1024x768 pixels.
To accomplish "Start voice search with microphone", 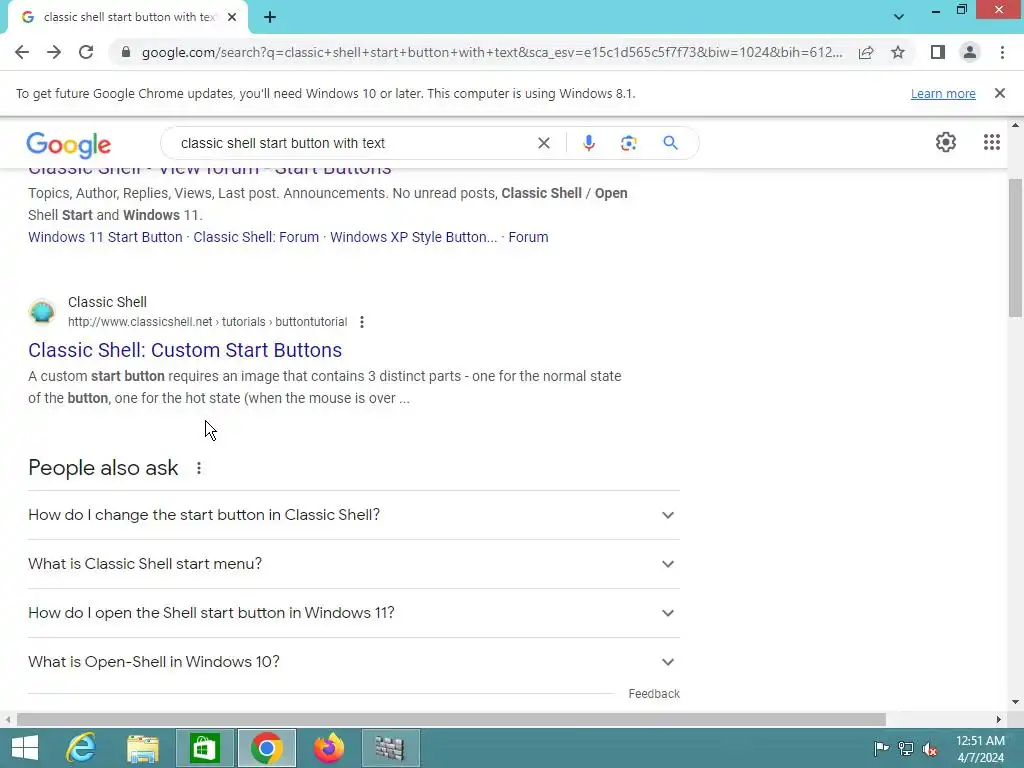I will click(588, 143).
